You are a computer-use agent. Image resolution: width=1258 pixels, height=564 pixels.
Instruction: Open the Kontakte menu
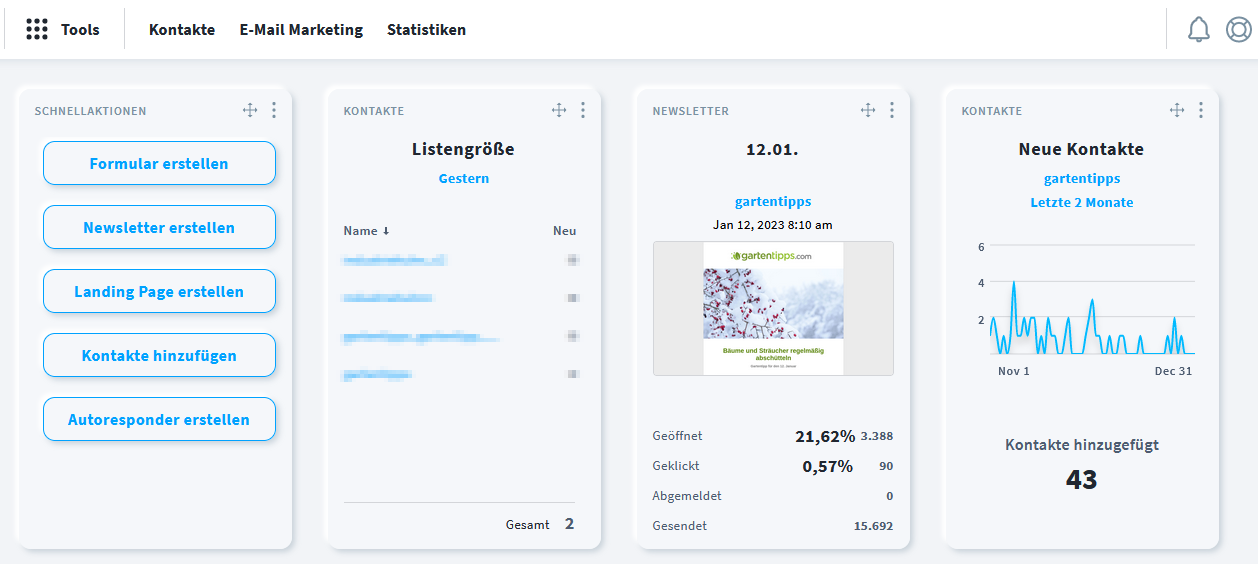click(182, 30)
